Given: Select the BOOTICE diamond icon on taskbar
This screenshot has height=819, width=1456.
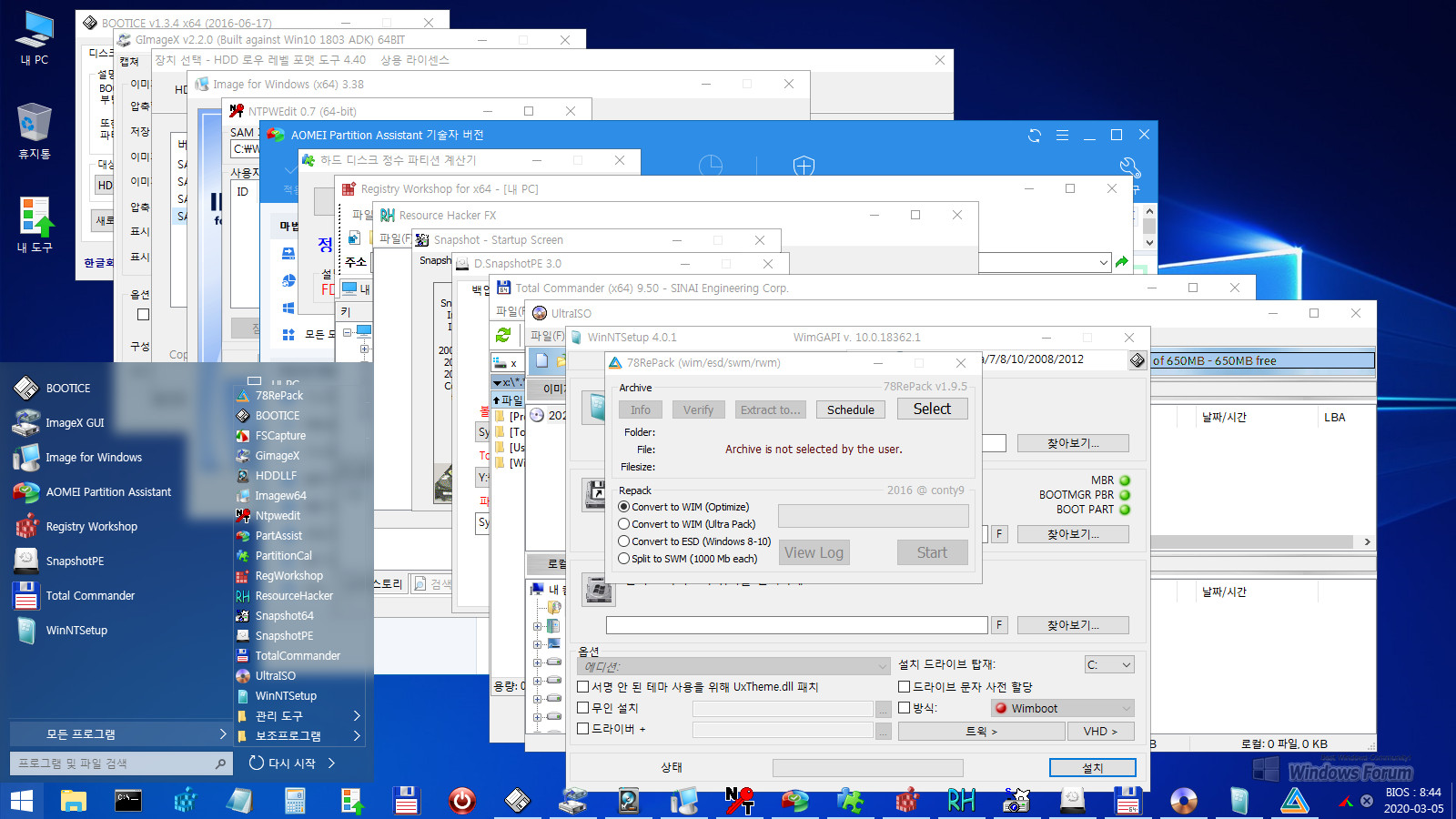Looking at the screenshot, I should tap(518, 801).
